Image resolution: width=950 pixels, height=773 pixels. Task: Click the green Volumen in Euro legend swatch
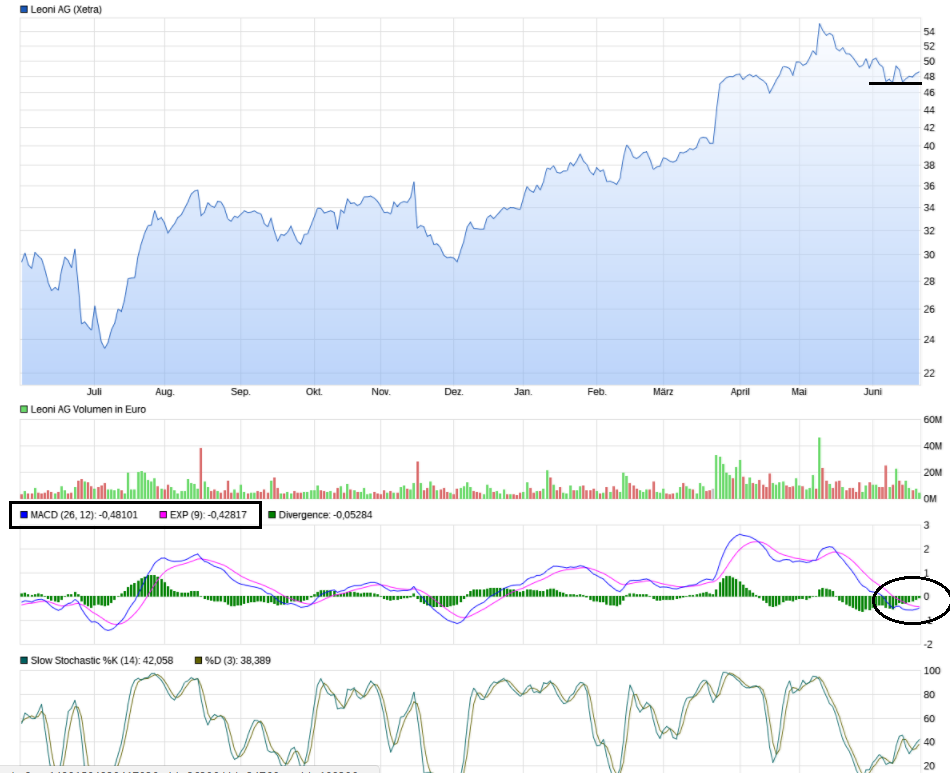click(x=24, y=410)
